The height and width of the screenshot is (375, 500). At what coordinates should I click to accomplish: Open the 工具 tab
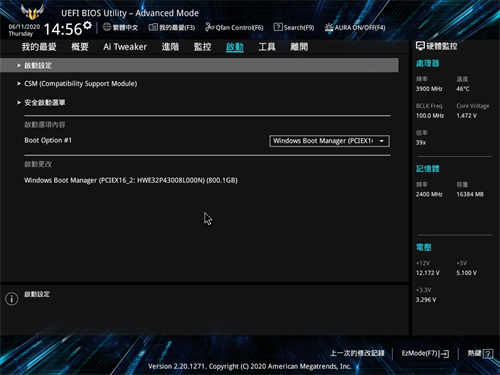(x=267, y=47)
